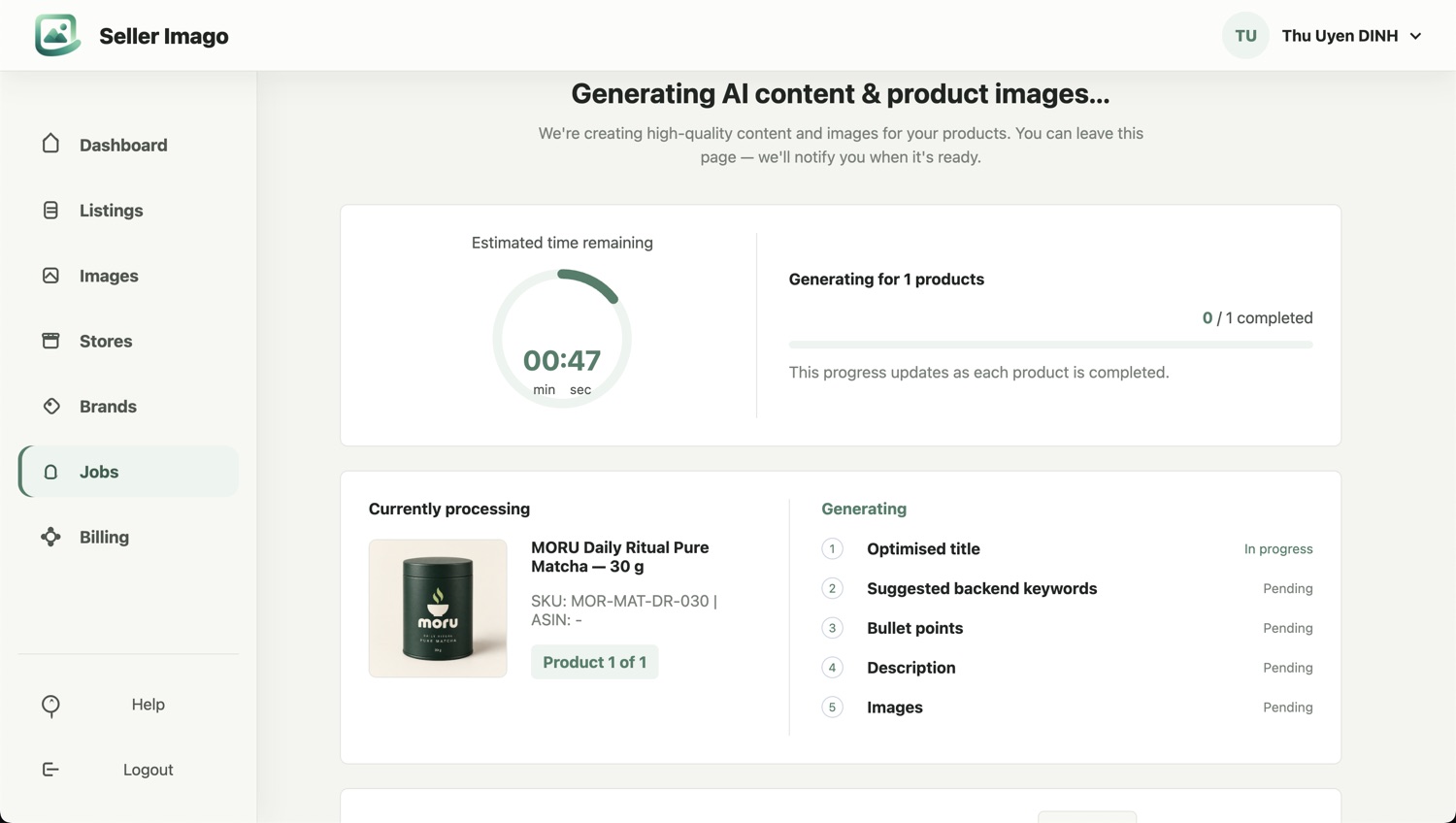
Task: Expand the Thu Uyen DINH account chevron
Action: point(1416,36)
